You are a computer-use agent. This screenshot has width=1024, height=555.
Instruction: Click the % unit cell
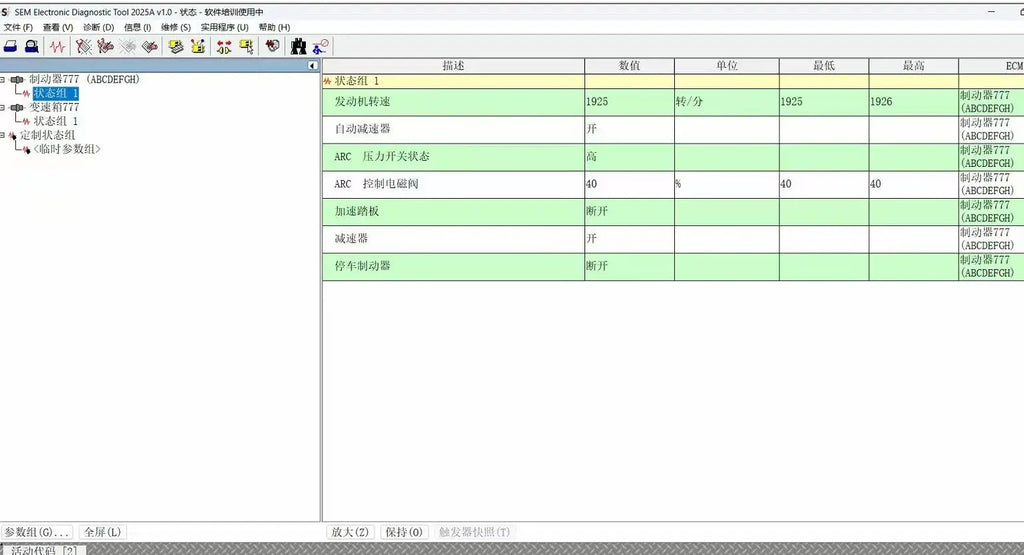pyautogui.click(x=727, y=184)
